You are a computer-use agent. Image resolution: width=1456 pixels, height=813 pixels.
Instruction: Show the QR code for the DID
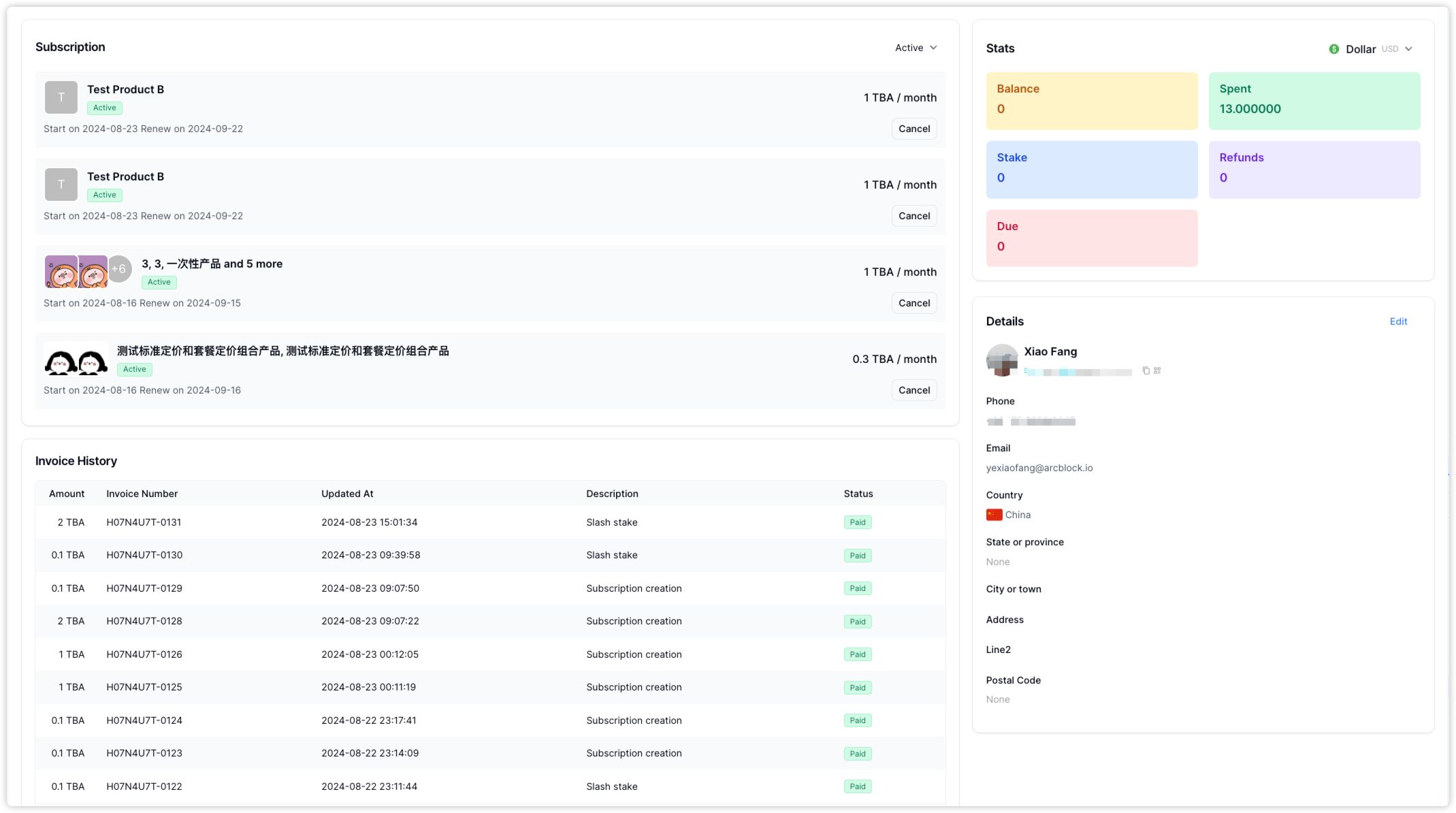1157,370
